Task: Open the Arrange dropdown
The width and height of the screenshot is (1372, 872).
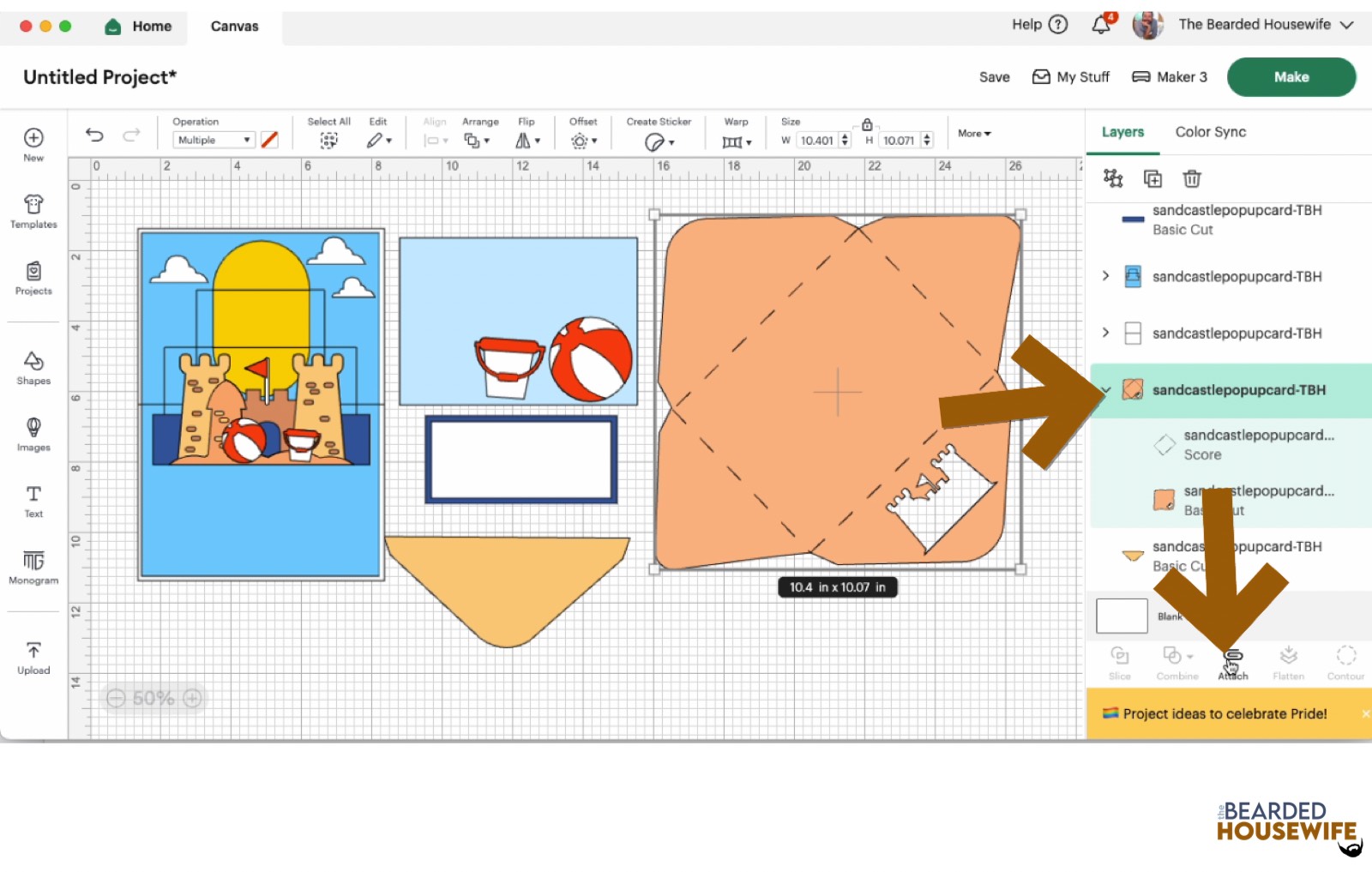Action: pos(476,141)
